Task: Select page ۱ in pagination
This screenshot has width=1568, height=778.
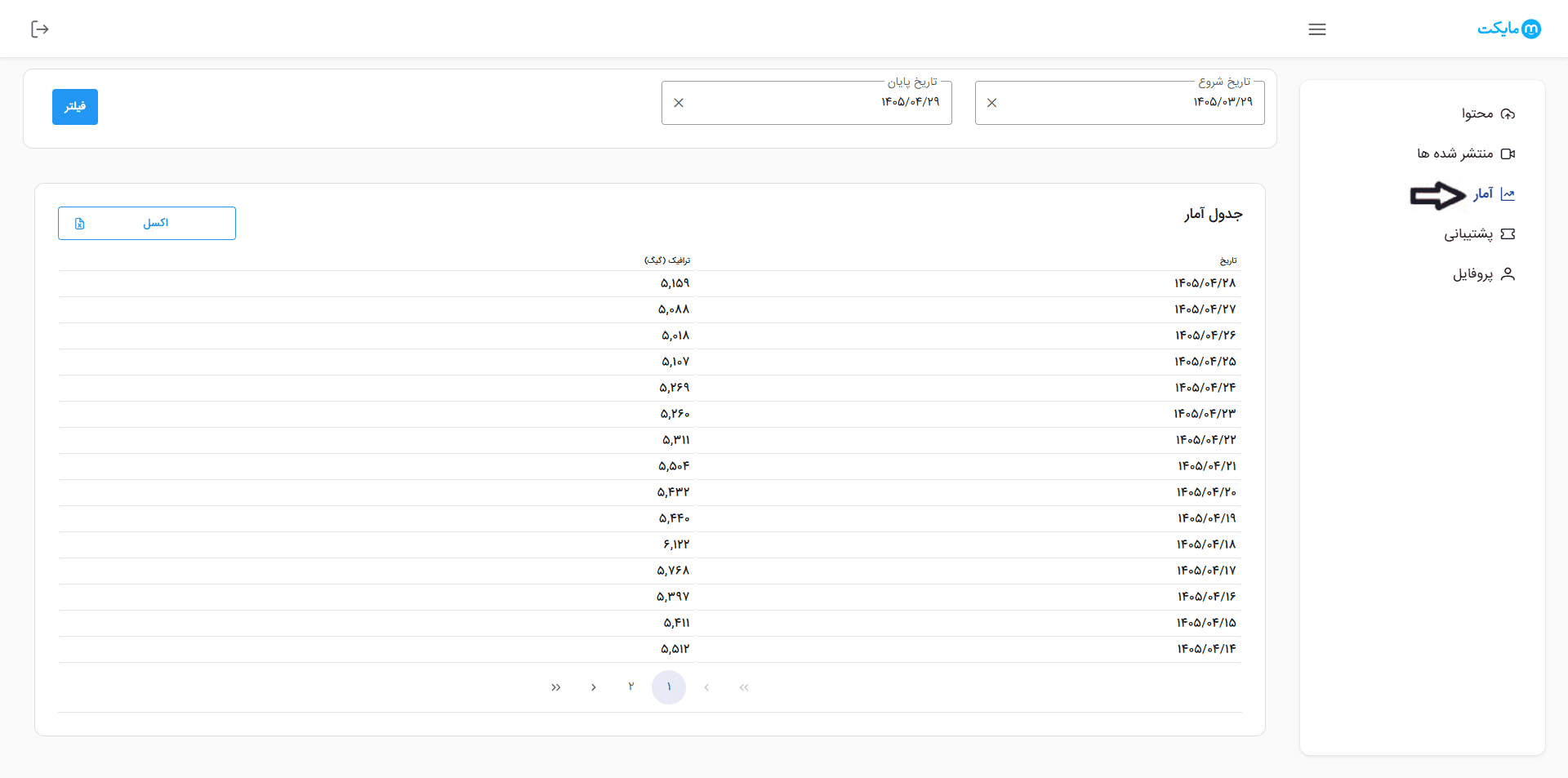Action: tap(669, 687)
